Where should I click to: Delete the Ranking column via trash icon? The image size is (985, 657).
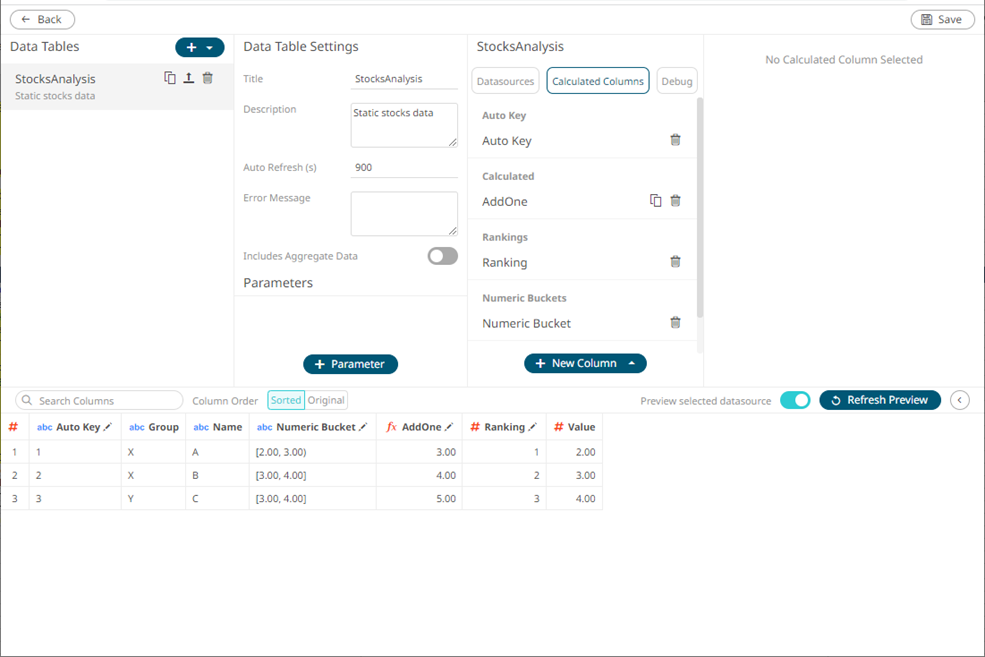675,262
